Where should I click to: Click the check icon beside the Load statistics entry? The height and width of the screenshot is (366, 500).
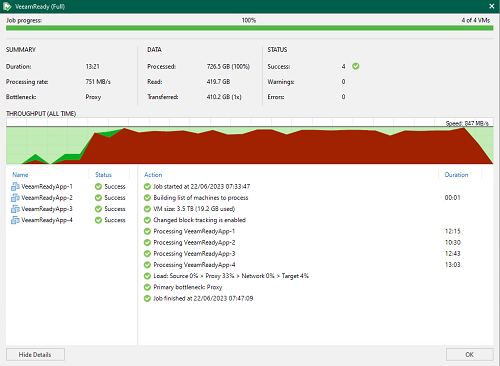pyautogui.click(x=147, y=276)
